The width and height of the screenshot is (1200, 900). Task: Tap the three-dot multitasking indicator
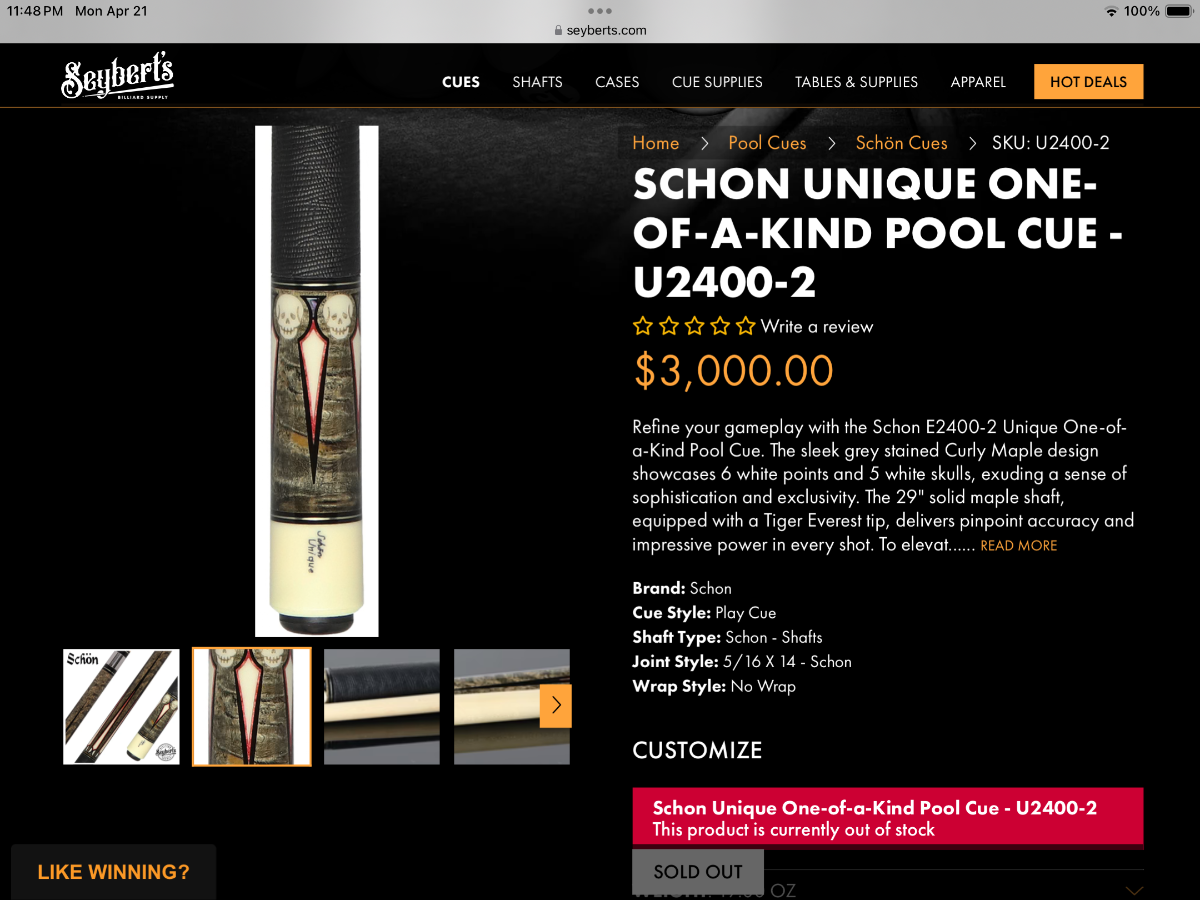[600, 11]
